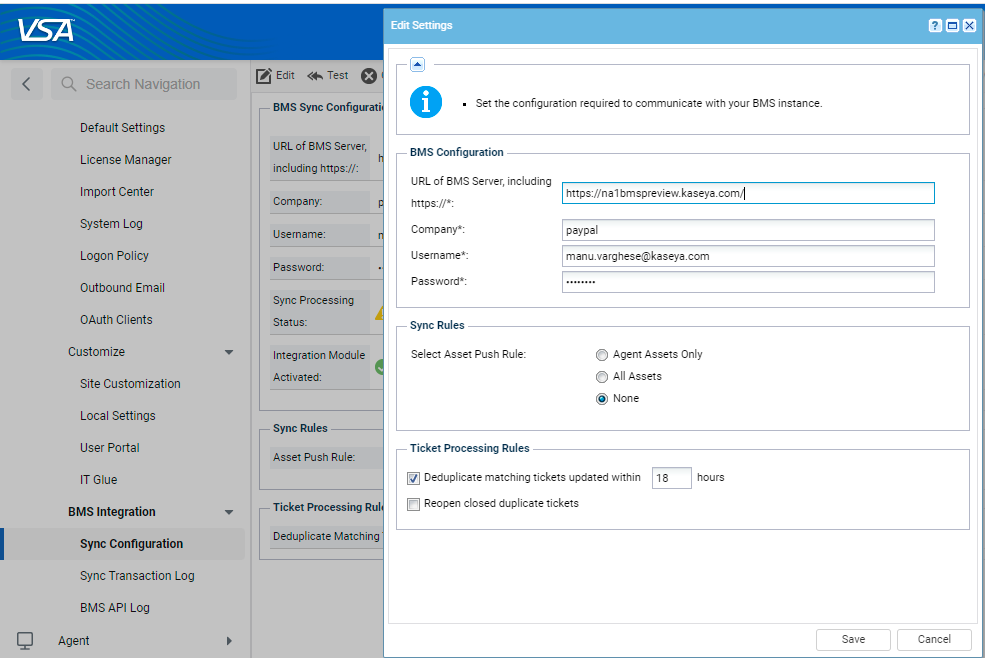The width and height of the screenshot is (985, 658).
Task: Click the Agent monitor icon
Action: click(25, 640)
